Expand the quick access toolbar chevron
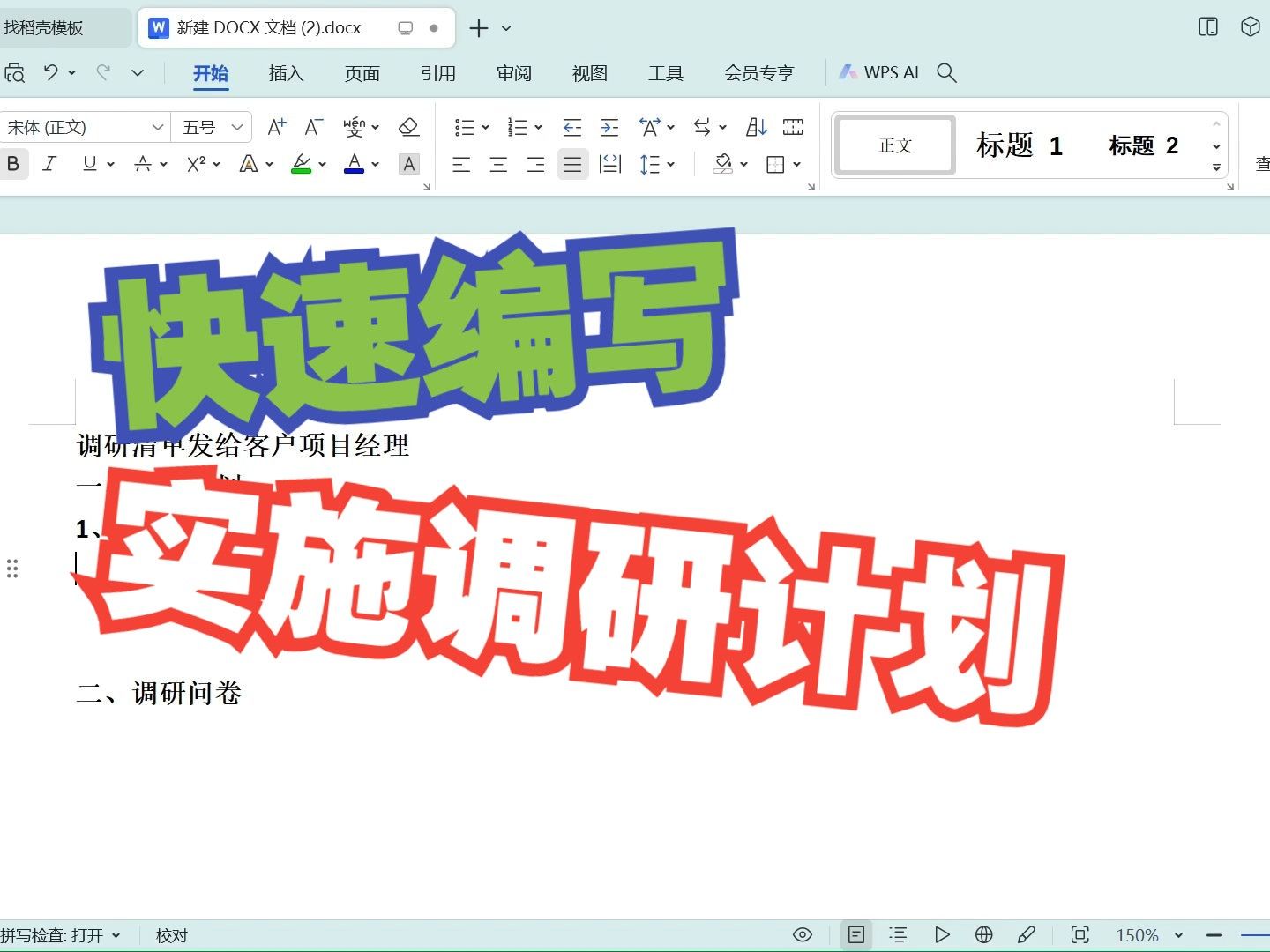1270x952 pixels. point(138,73)
